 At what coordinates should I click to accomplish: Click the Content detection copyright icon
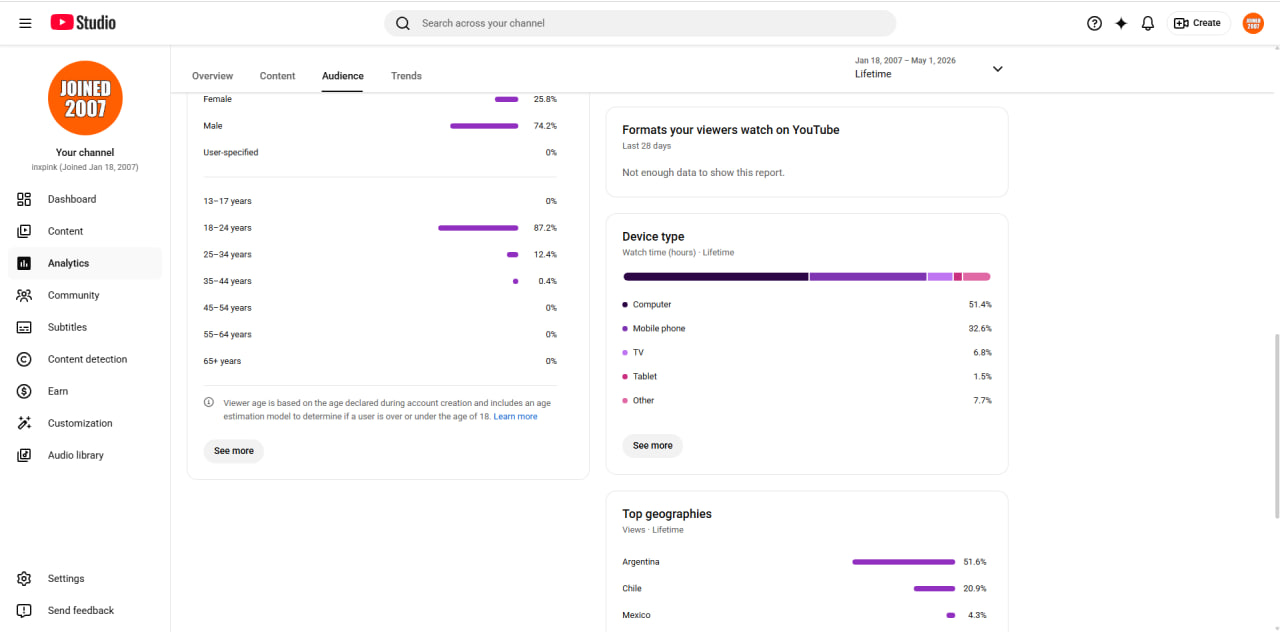click(x=24, y=359)
